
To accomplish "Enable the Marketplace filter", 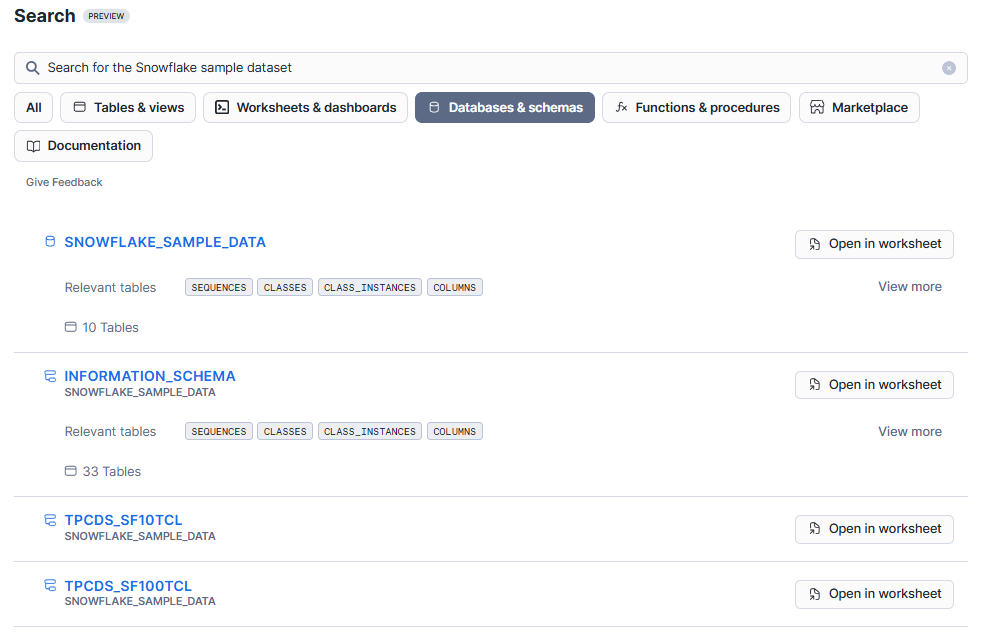I will (859, 107).
